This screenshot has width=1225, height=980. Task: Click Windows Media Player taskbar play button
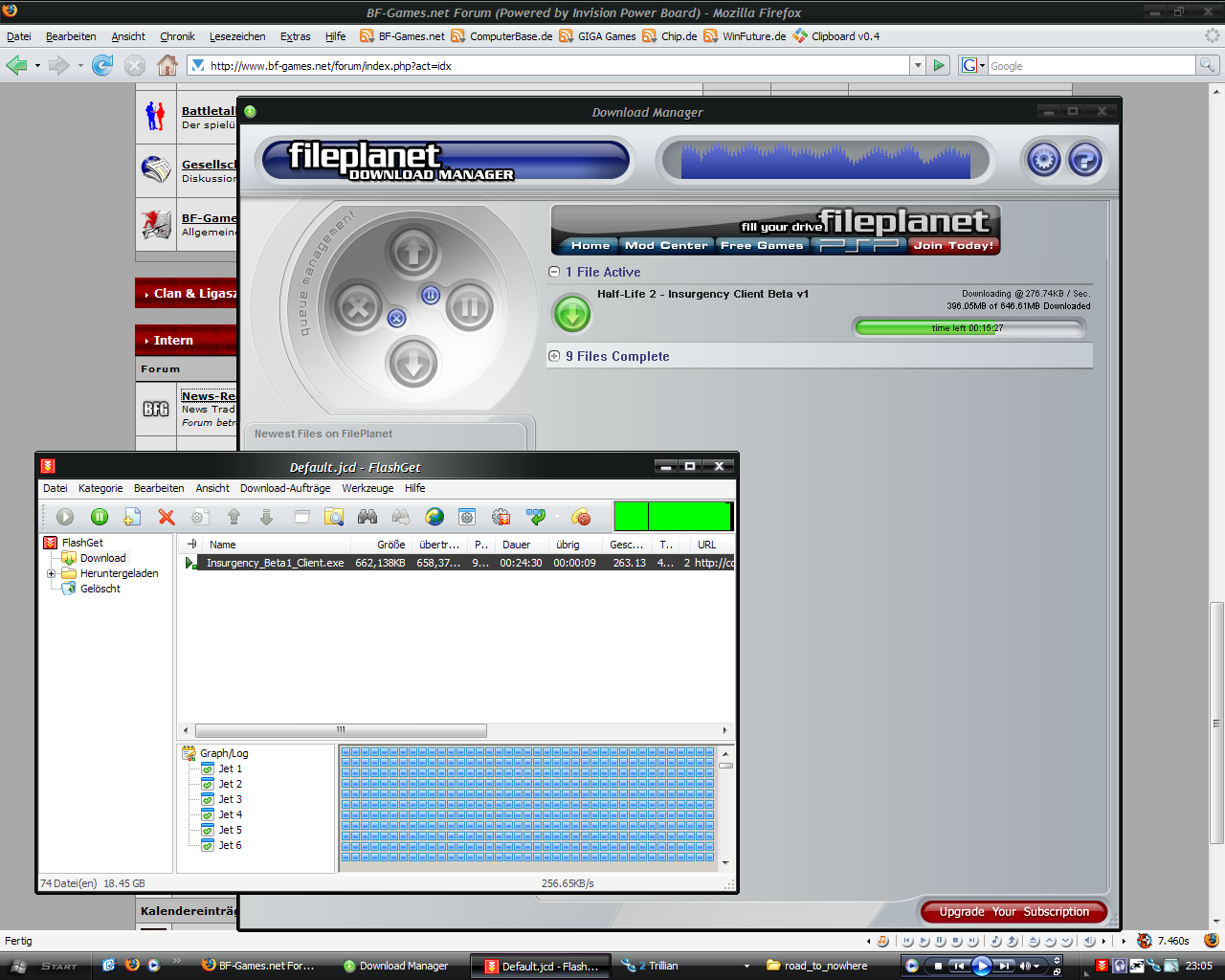click(x=981, y=966)
